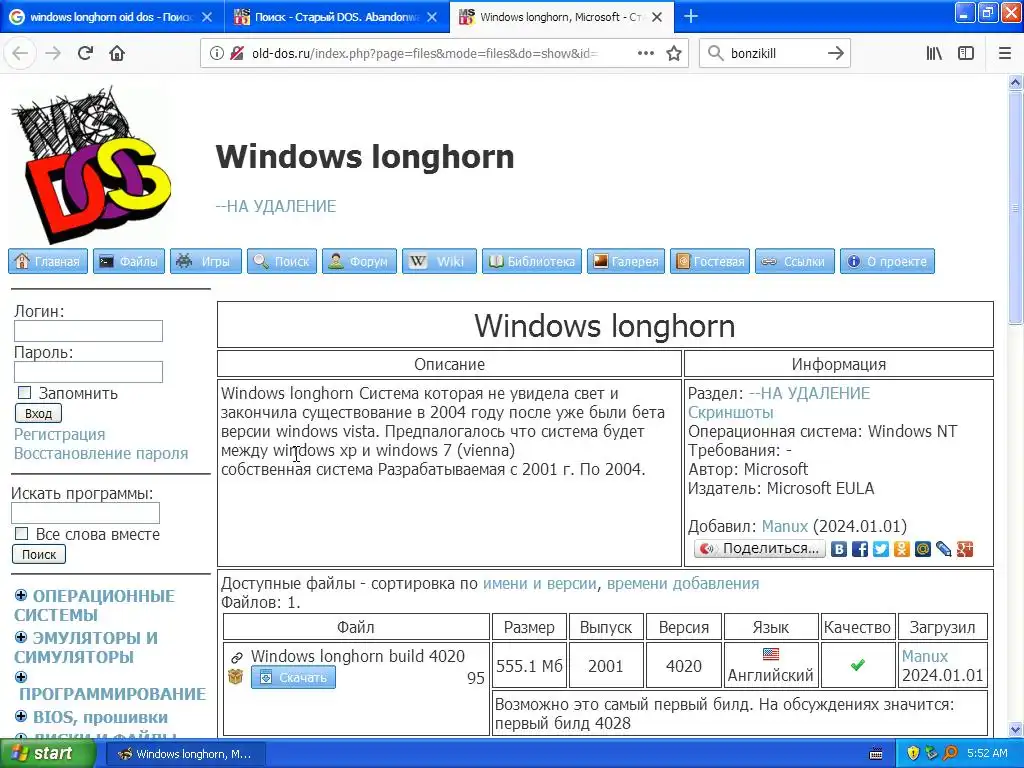The image size is (1024, 768).
Task: Click the browser forward arrow
Action: (x=53, y=54)
